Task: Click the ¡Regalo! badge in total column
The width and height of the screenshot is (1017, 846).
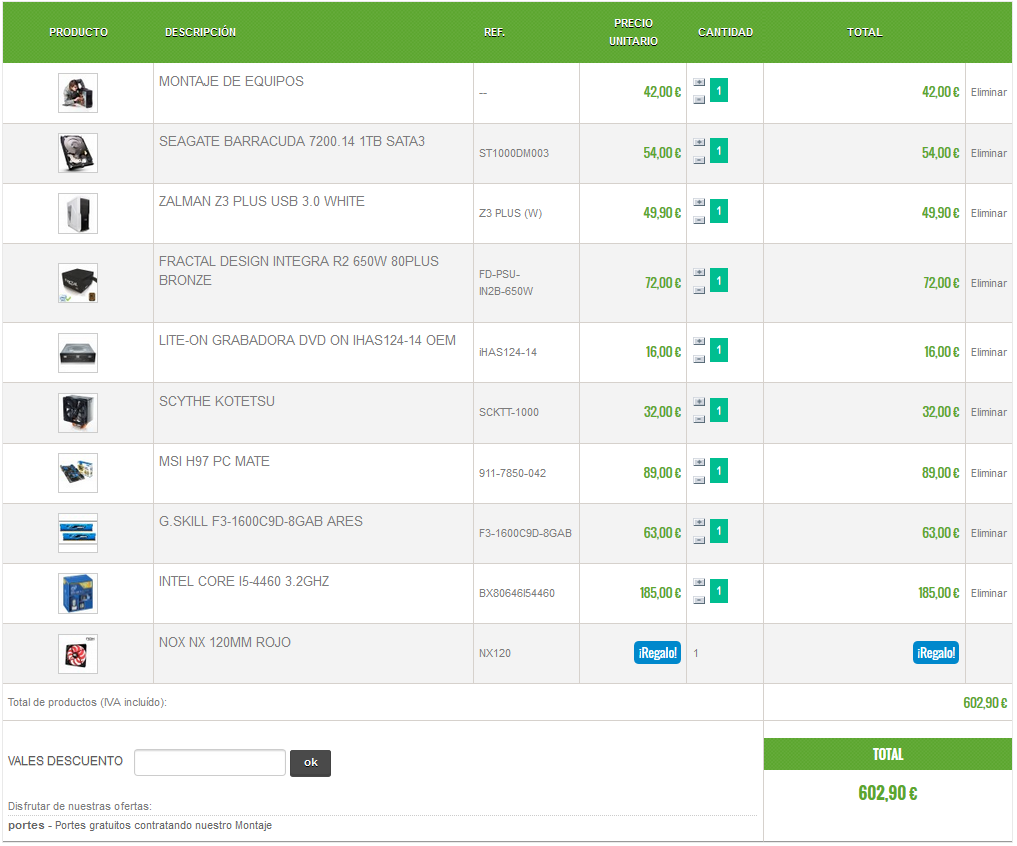Action: coord(935,653)
